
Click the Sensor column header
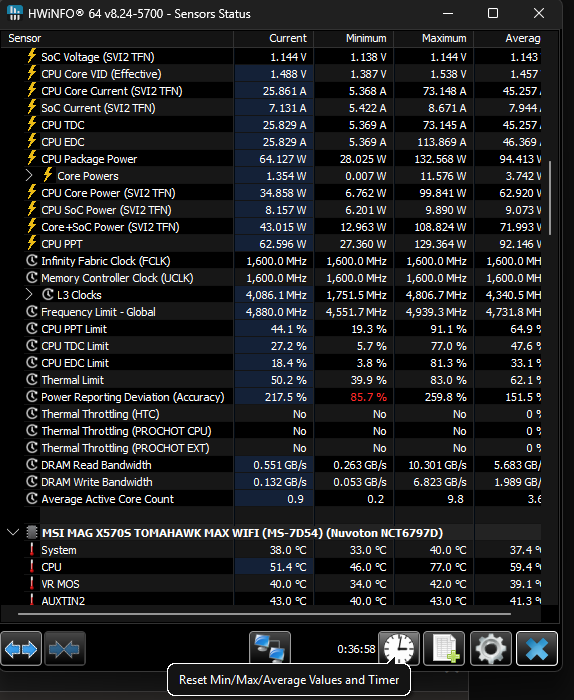(x=117, y=38)
